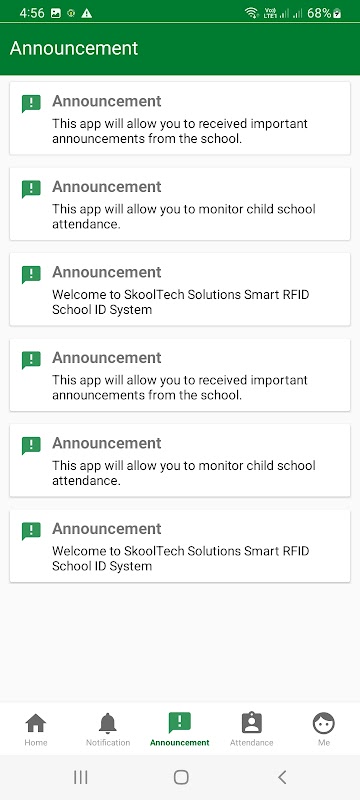This screenshot has width=360, height=800.
Task: Open the bottom SkoolTech RFID welcome card
Action: [x=180, y=545]
